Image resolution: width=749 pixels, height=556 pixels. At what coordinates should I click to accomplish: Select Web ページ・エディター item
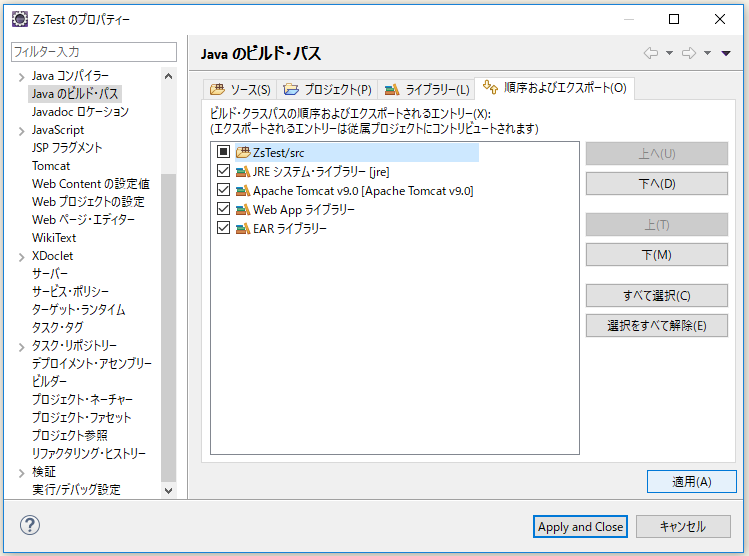click(83, 220)
